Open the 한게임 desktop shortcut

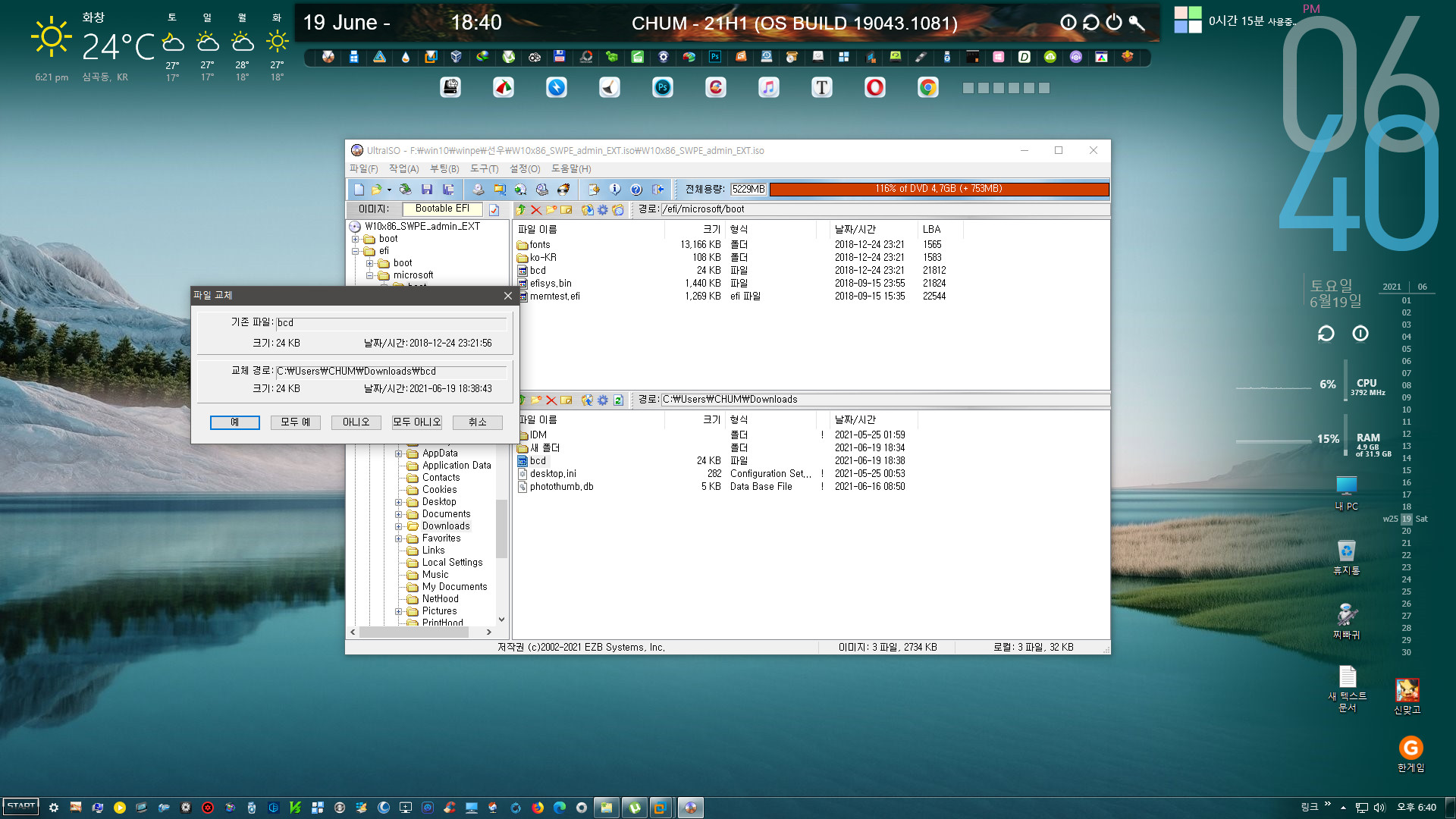[1410, 754]
